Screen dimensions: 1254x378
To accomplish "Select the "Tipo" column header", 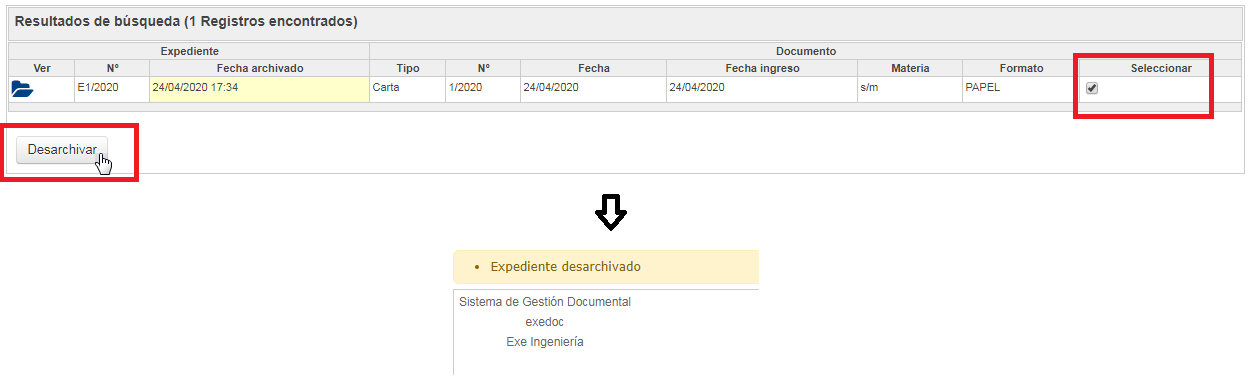I will tap(407, 68).
